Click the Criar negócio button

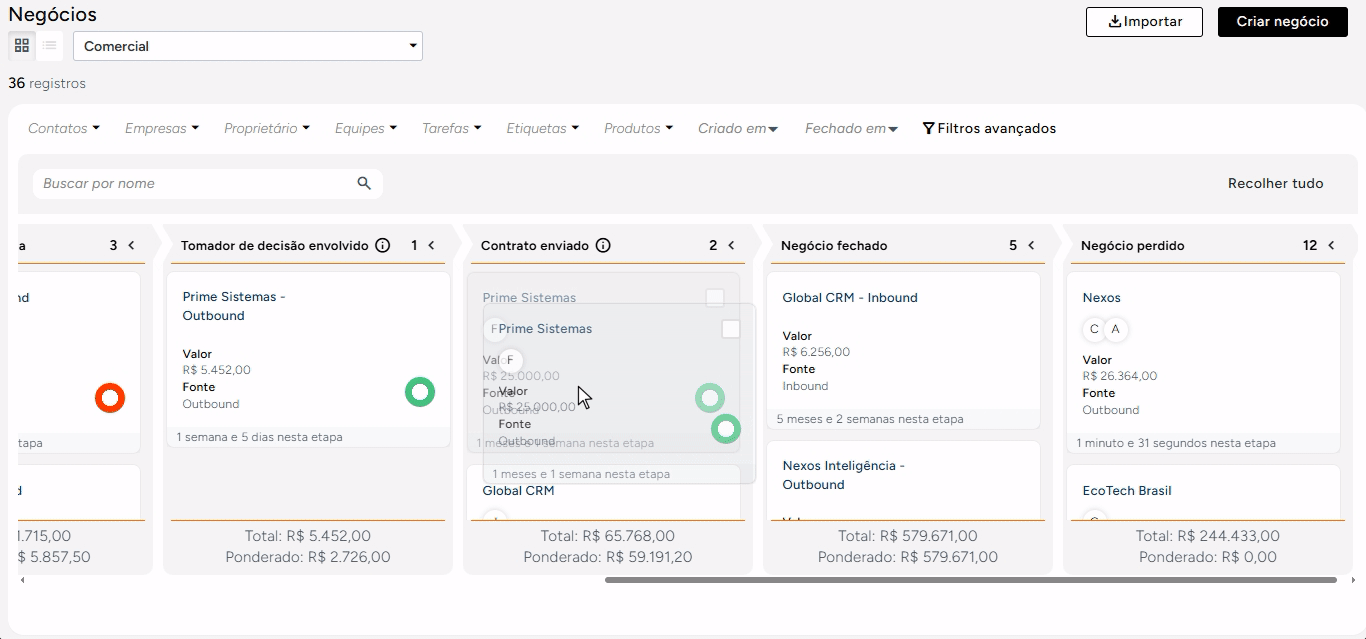pos(1282,22)
